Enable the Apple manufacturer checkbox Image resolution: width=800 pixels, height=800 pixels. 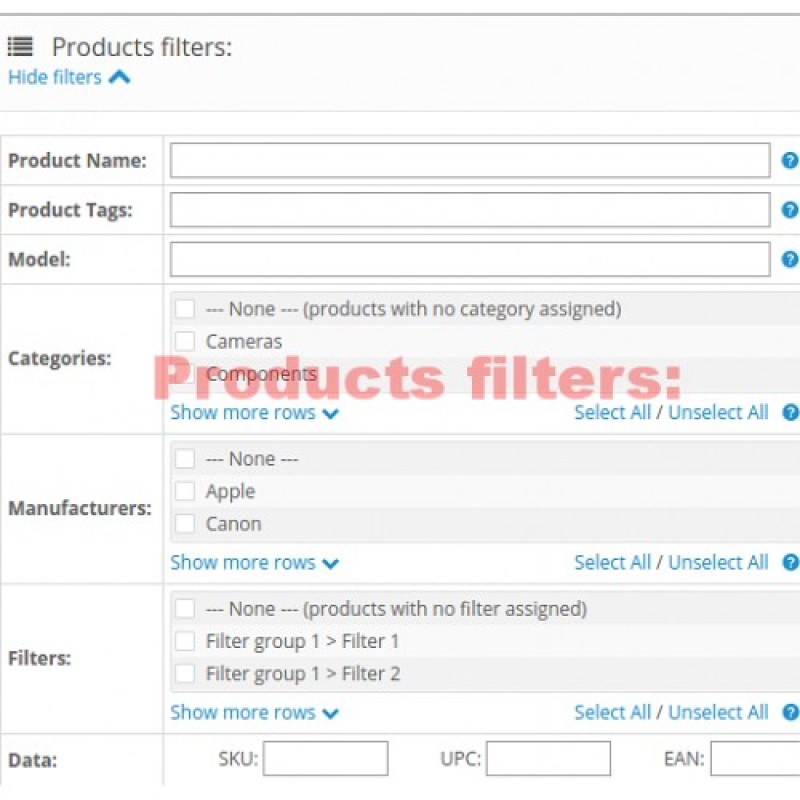point(184,490)
